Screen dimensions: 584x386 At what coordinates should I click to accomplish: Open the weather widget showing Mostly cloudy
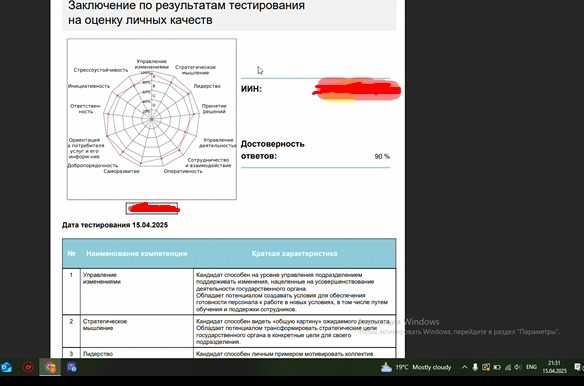point(416,367)
